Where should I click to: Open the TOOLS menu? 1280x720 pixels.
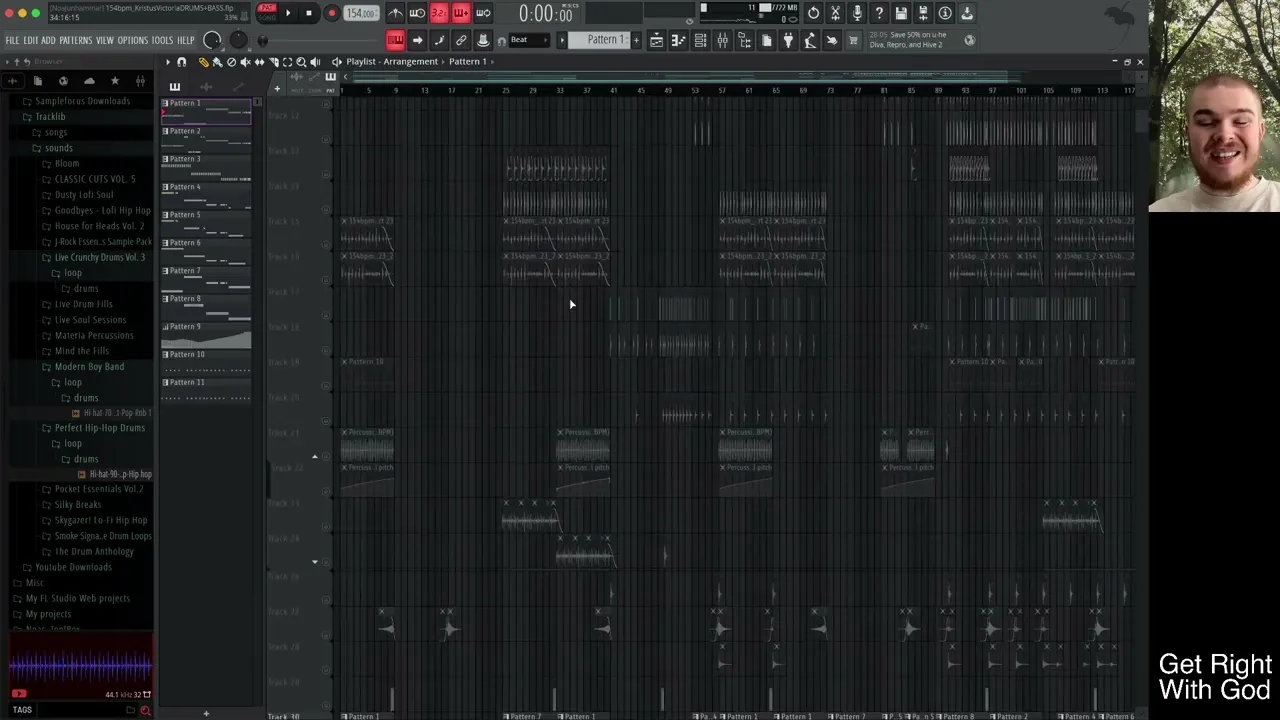coord(162,40)
